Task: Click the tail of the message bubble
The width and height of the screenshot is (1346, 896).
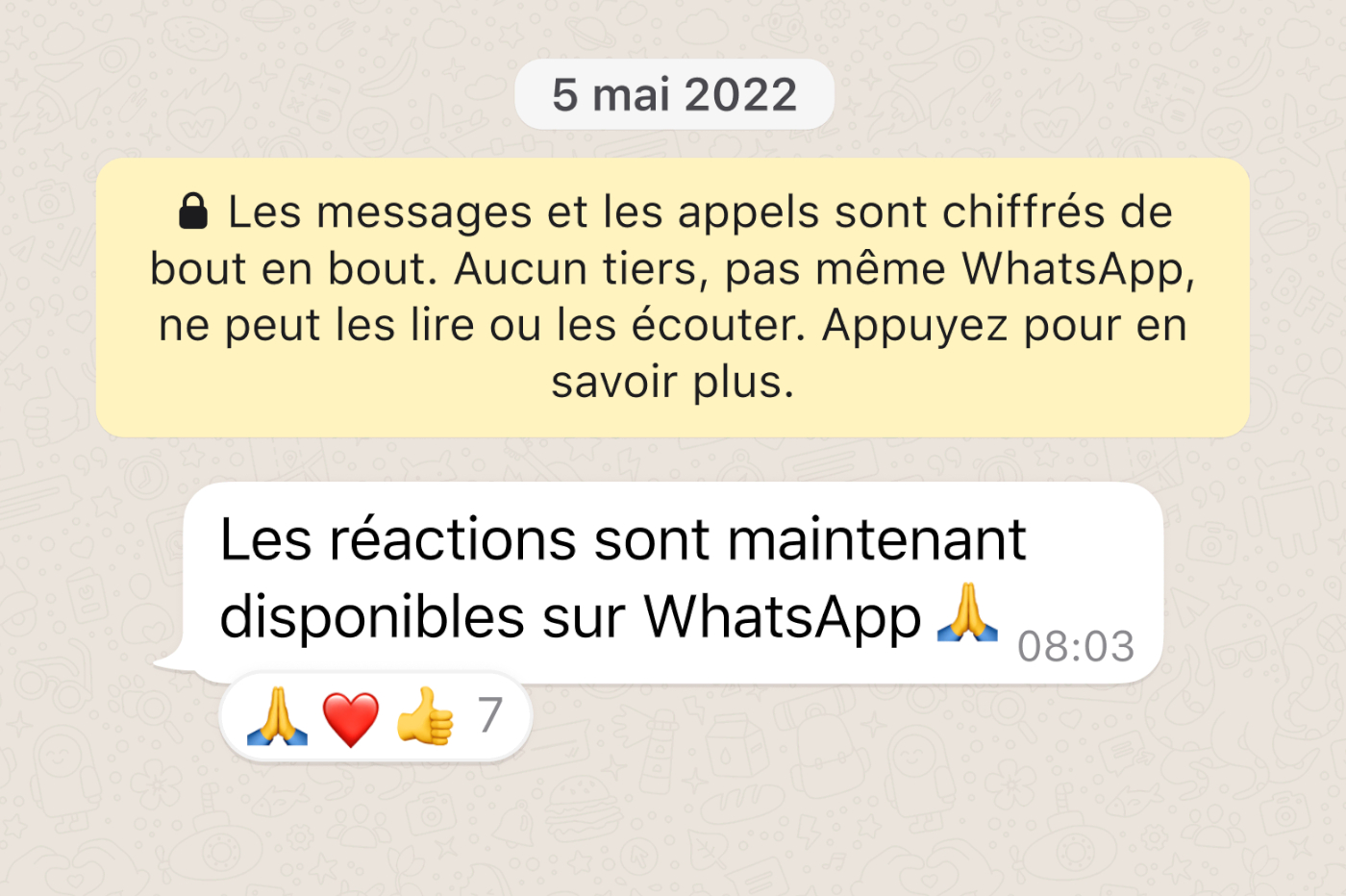Action: point(173,660)
